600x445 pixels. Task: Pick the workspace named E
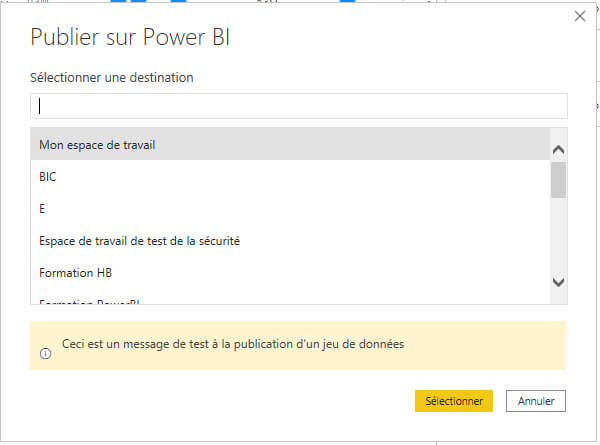[x=290, y=209]
